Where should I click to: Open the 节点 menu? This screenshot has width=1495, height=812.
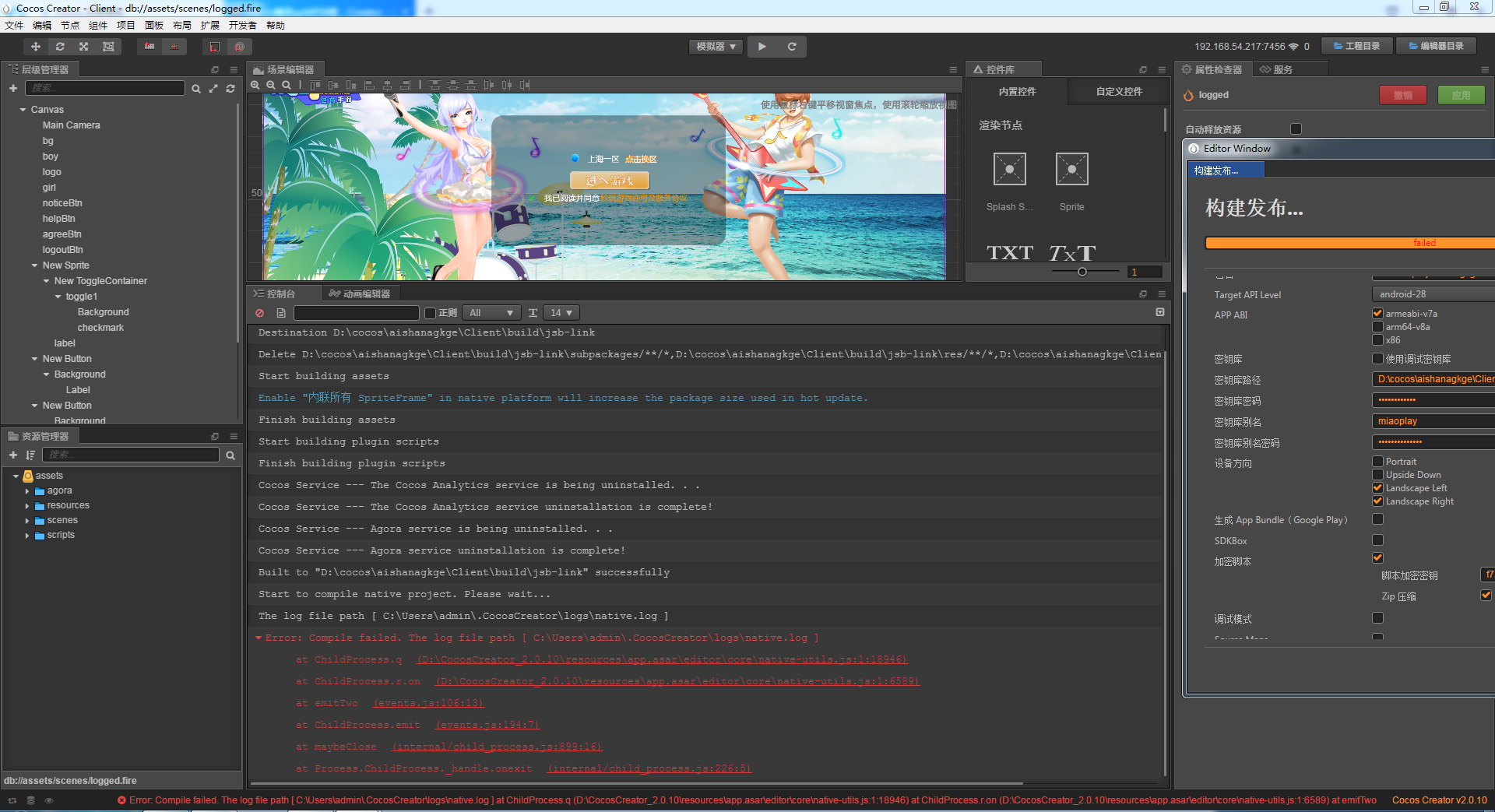pyautogui.click(x=70, y=26)
